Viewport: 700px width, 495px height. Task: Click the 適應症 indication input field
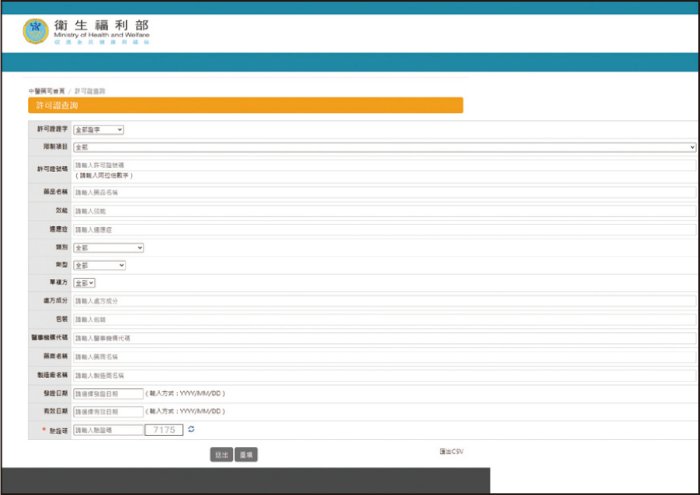coord(384,229)
